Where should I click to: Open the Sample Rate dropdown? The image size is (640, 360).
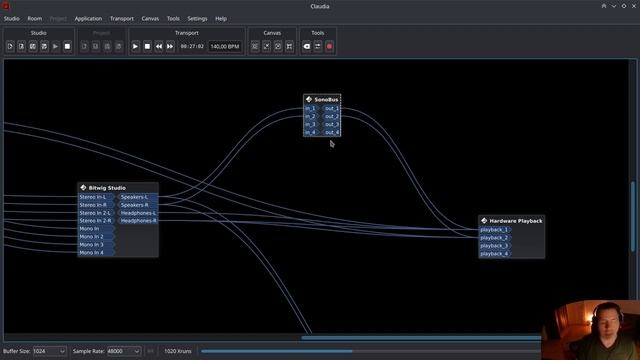pos(124,351)
